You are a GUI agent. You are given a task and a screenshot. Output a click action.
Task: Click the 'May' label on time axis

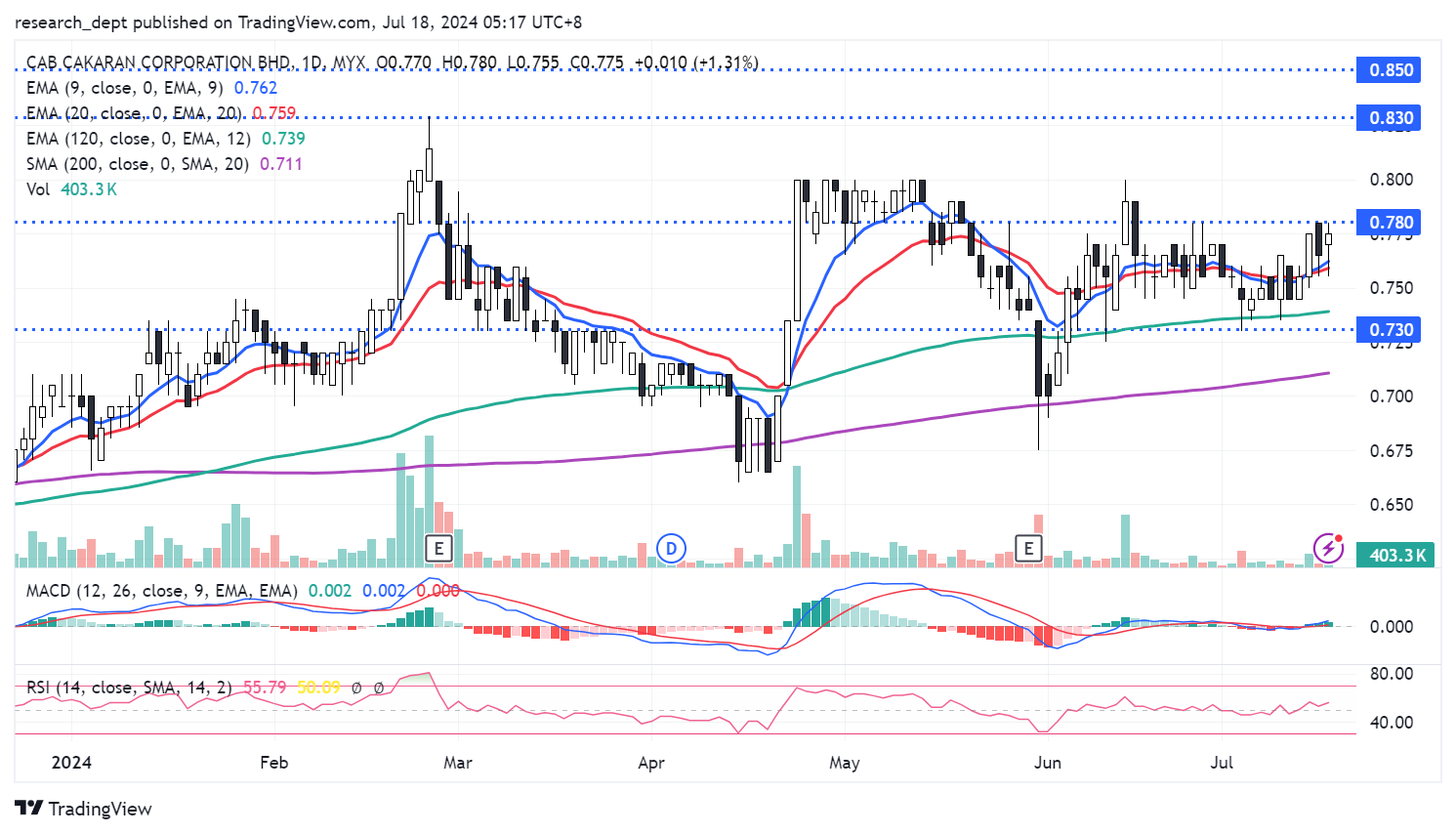pos(844,763)
